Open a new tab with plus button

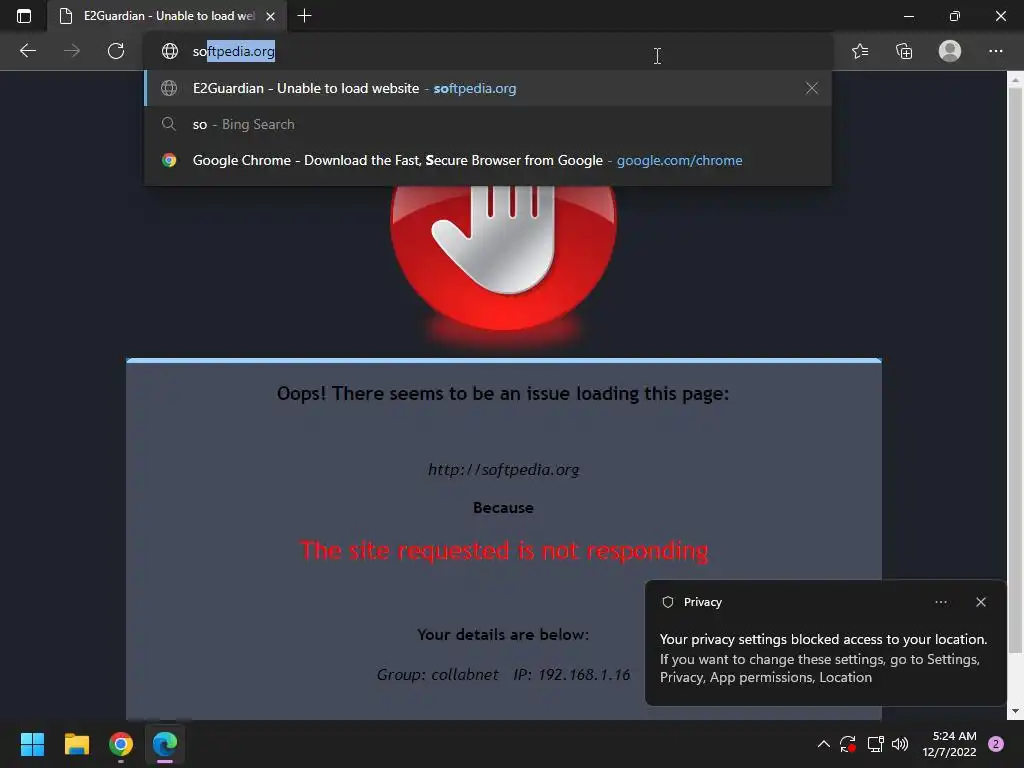(x=304, y=16)
